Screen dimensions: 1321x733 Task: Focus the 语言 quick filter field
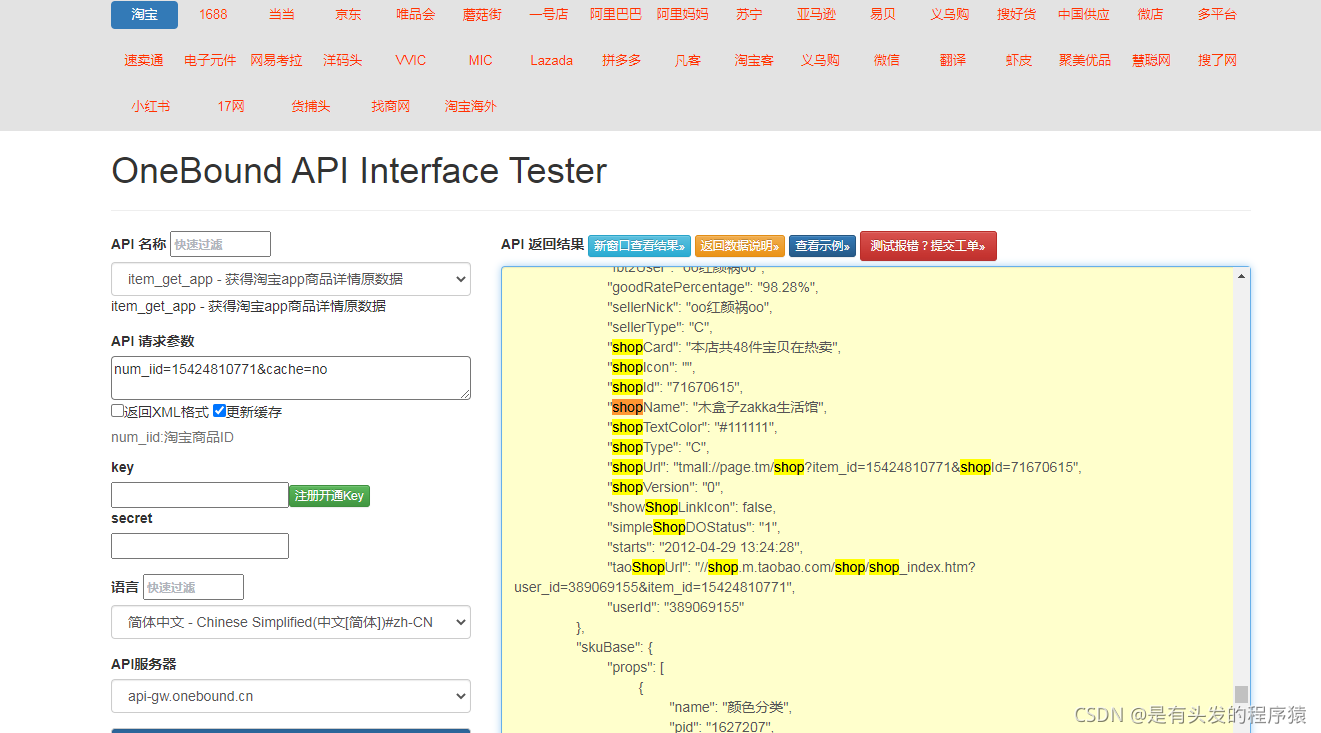(193, 587)
